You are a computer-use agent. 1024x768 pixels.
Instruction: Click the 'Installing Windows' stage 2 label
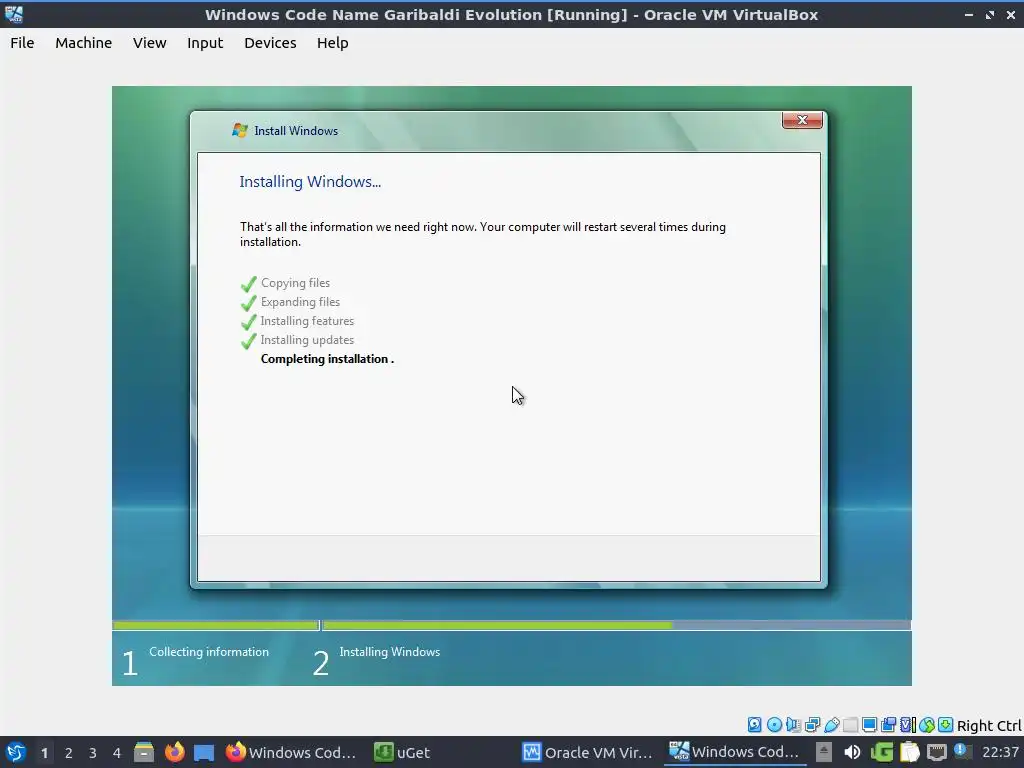pyautogui.click(x=390, y=652)
